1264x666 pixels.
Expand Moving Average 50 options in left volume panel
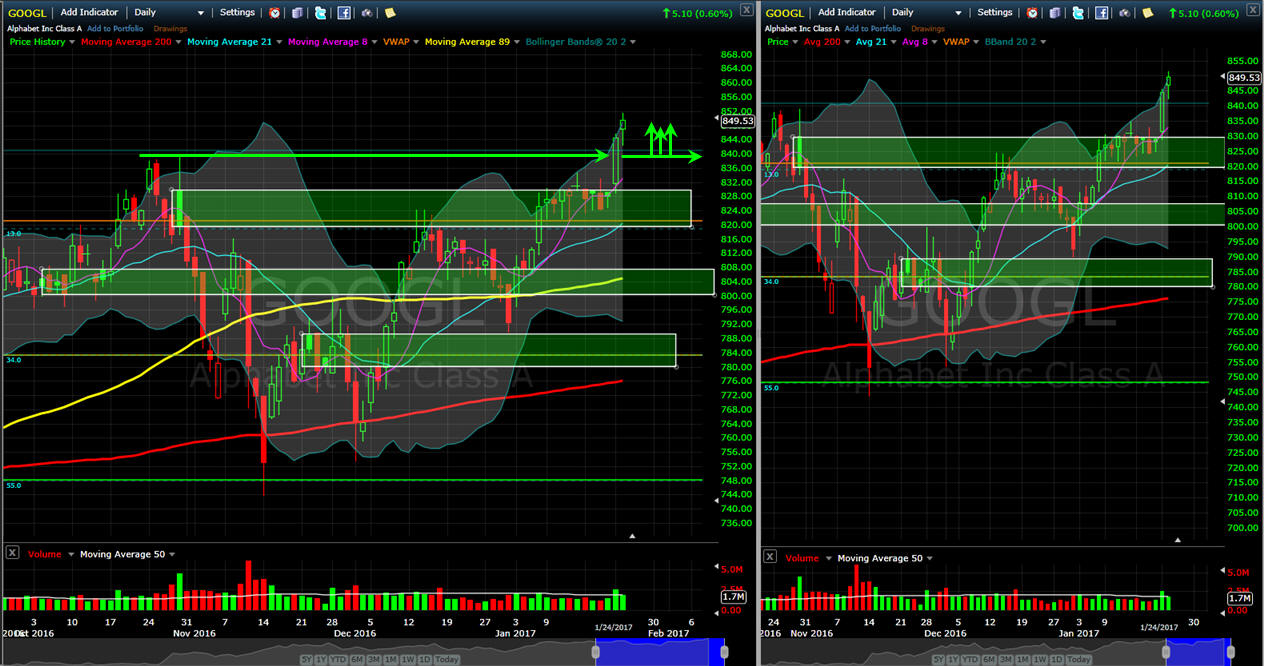click(x=172, y=554)
